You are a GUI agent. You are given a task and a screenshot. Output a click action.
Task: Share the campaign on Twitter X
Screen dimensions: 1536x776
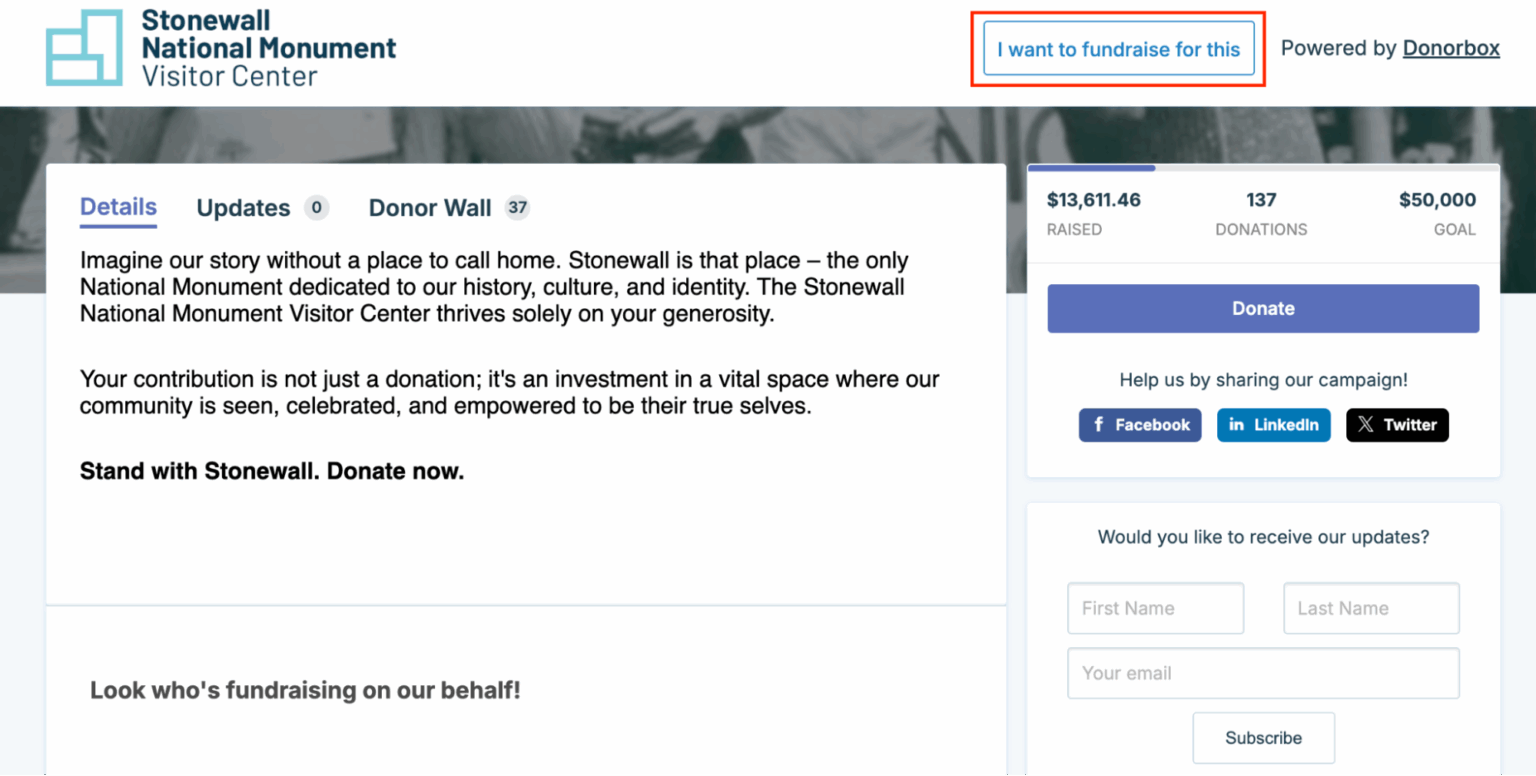click(x=1397, y=425)
